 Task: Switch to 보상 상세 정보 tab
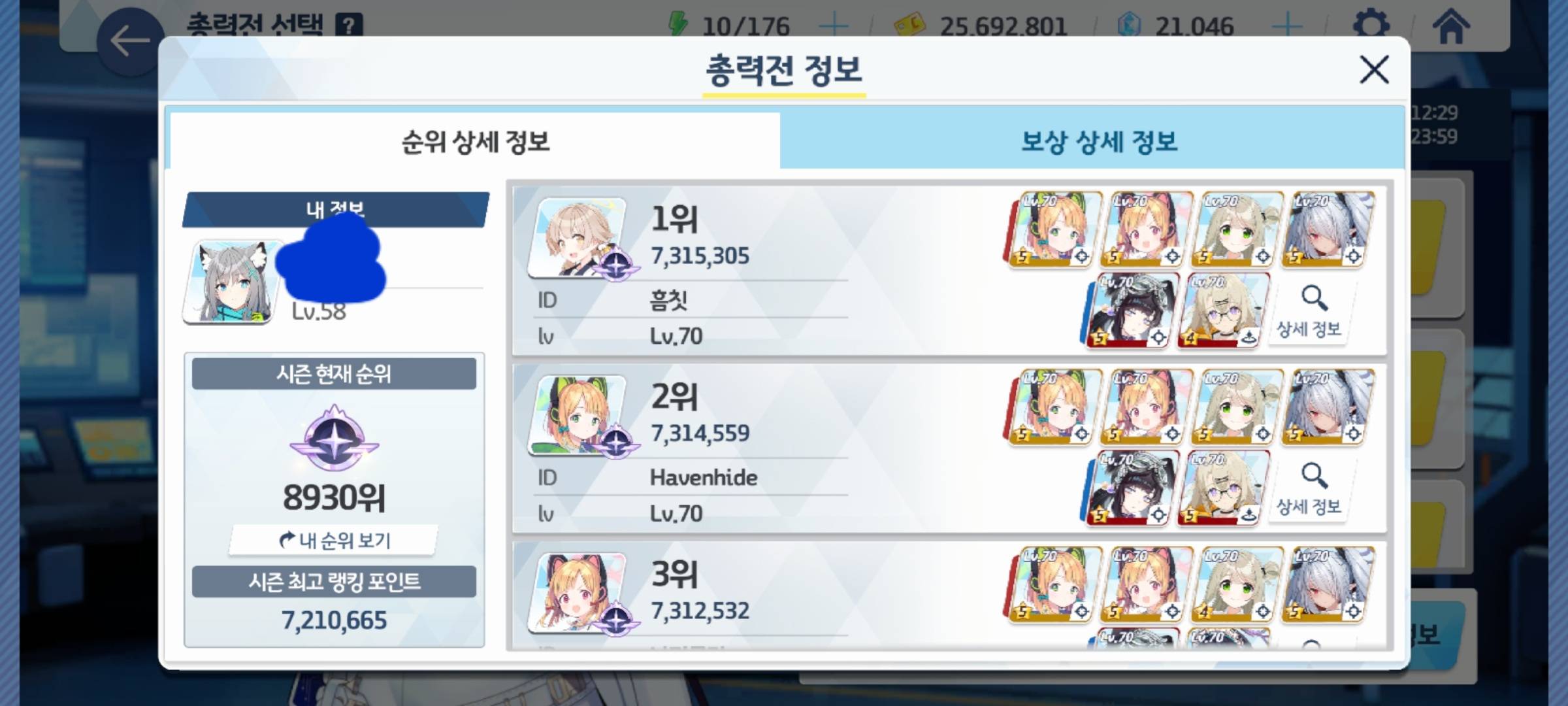[x=1099, y=141]
